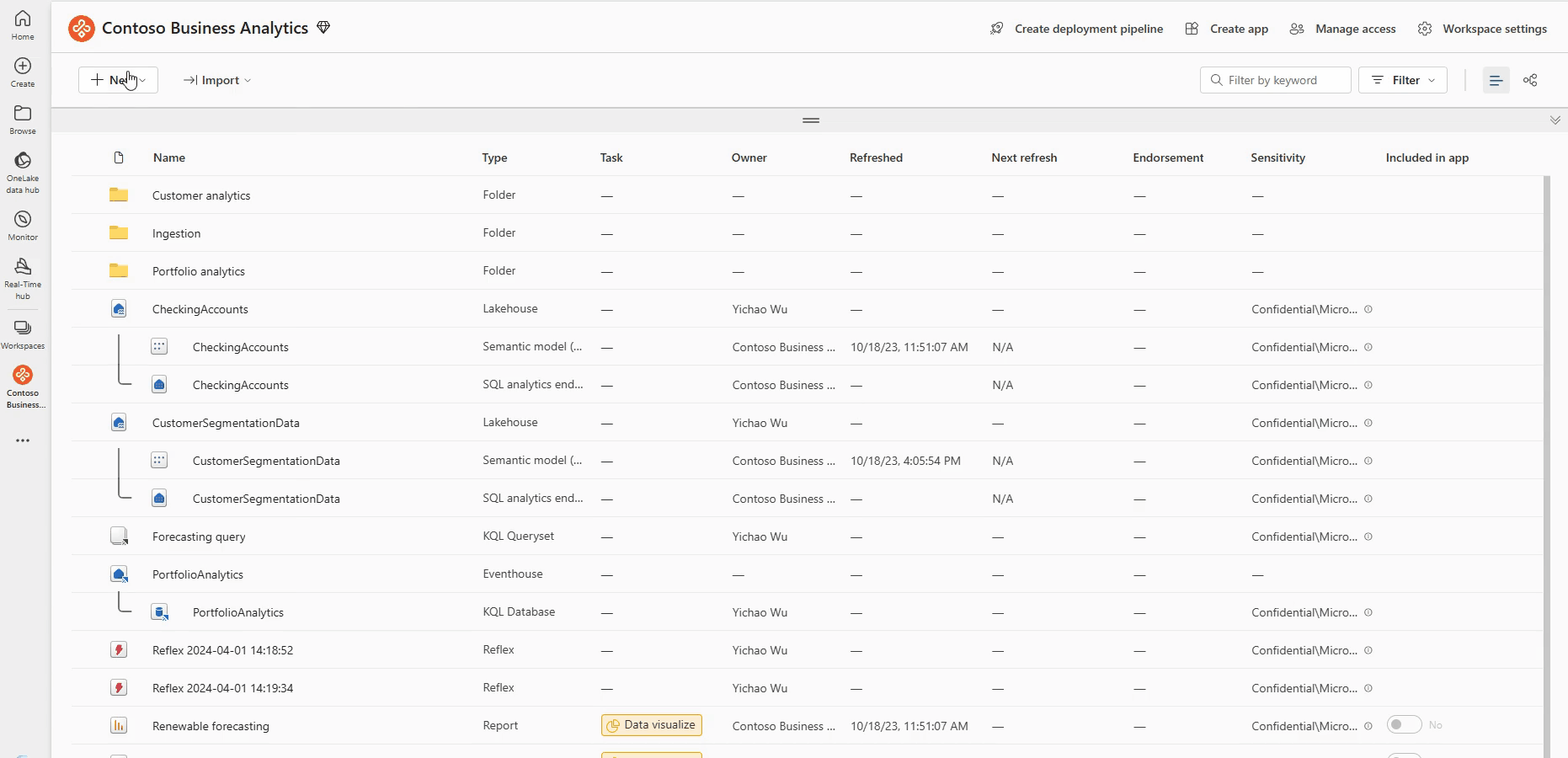Click Create deployment pipeline

click(x=1077, y=29)
